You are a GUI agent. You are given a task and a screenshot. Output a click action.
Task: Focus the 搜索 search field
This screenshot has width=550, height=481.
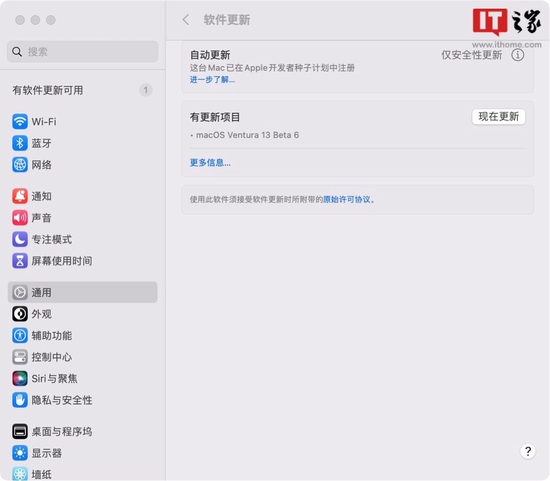click(82, 52)
